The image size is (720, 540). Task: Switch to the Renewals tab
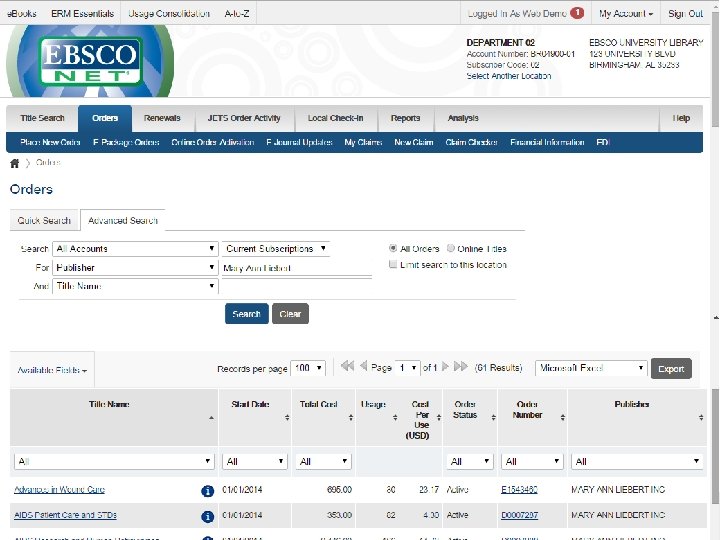[x=162, y=118]
